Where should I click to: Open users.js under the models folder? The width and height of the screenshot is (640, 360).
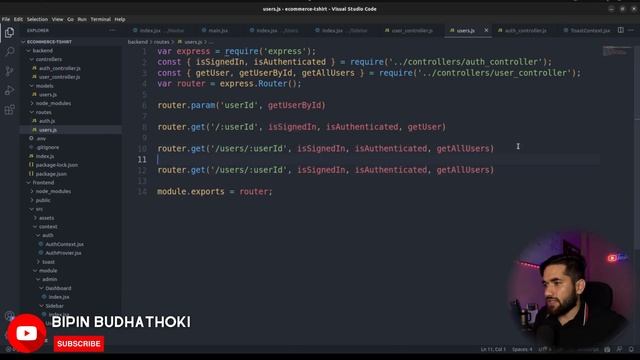pos(48,94)
